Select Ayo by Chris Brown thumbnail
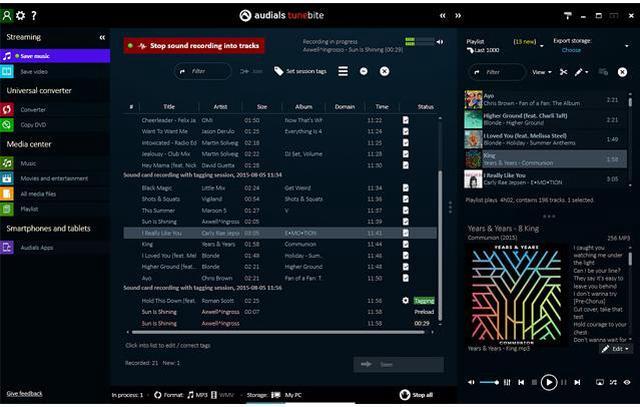This screenshot has width=640, height=407. coord(473,100)
